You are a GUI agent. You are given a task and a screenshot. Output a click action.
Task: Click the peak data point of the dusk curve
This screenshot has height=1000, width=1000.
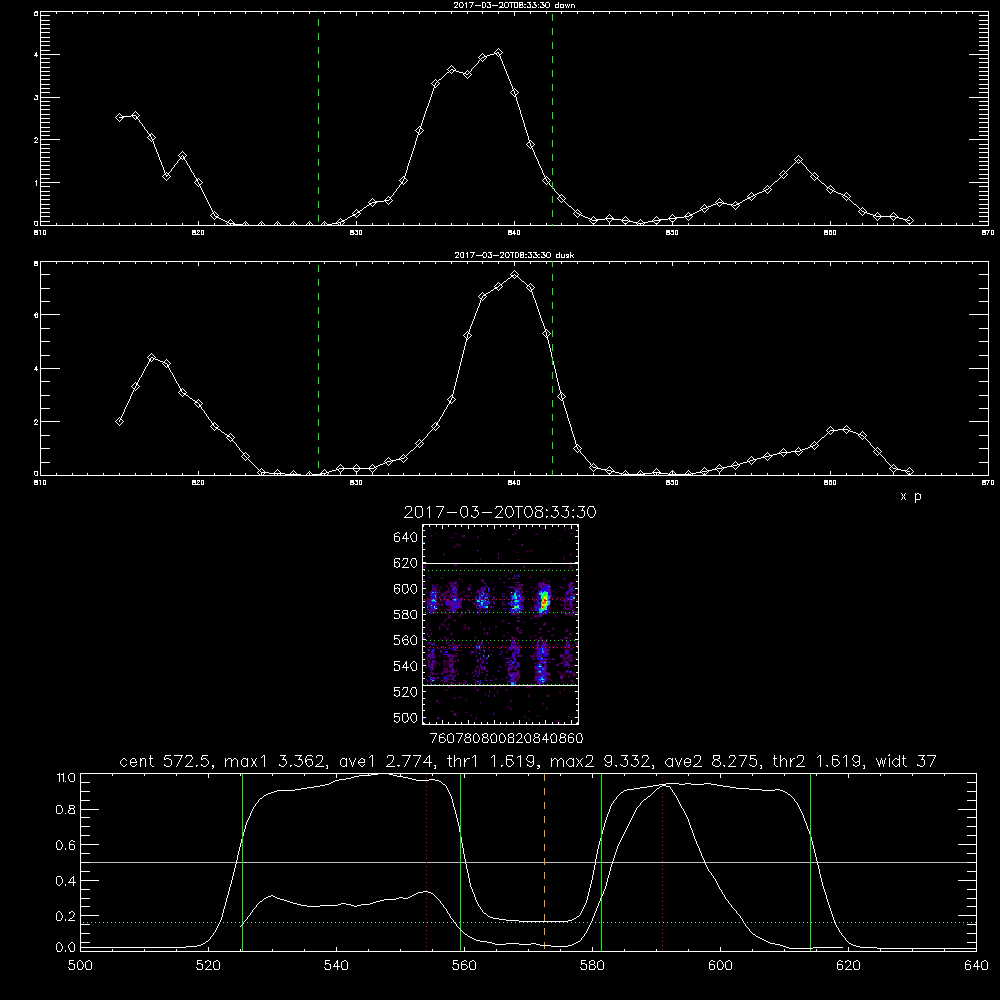point(515,275)
